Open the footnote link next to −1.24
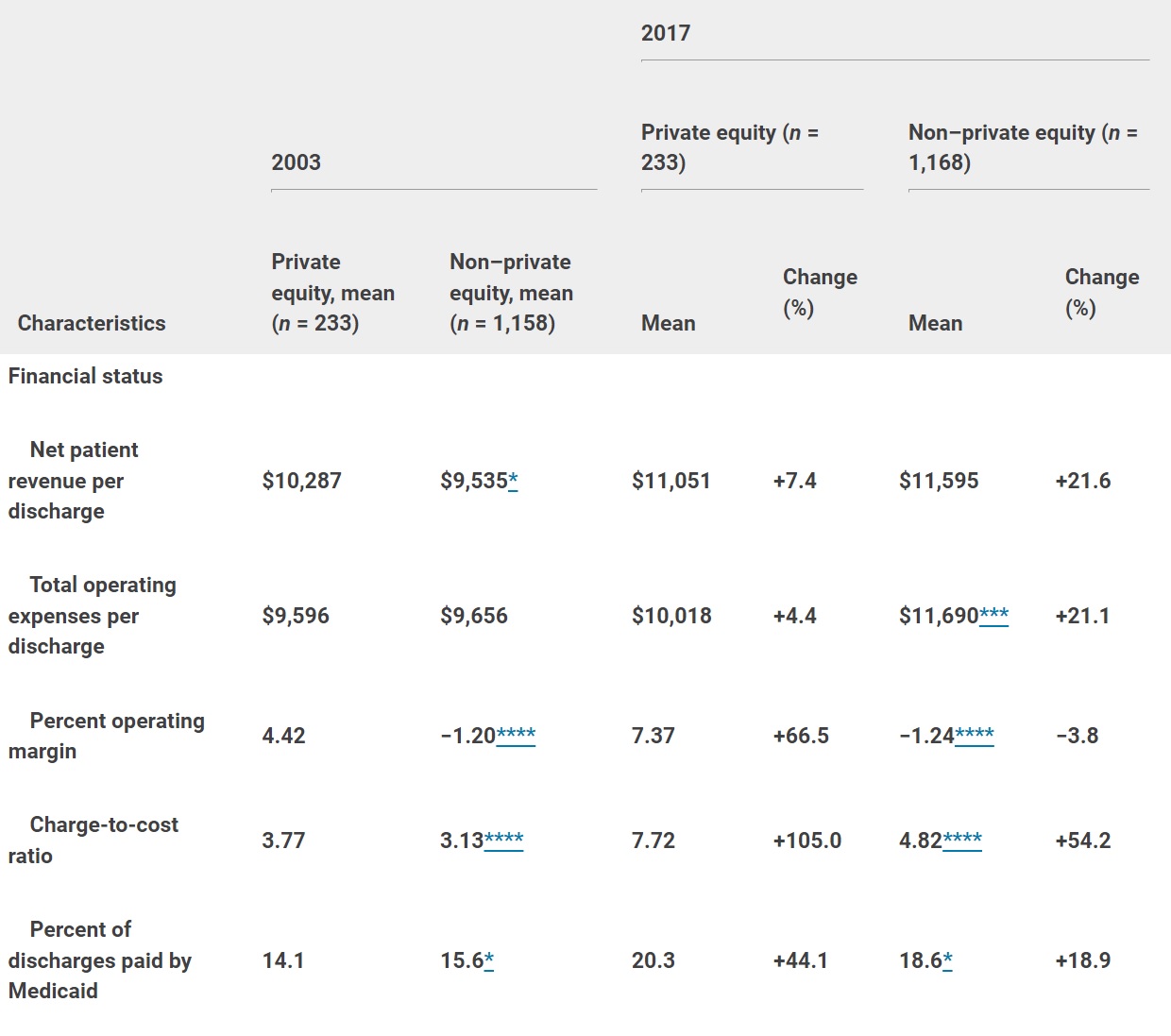The image size is (1171, 1036). [x=974, y=737]
